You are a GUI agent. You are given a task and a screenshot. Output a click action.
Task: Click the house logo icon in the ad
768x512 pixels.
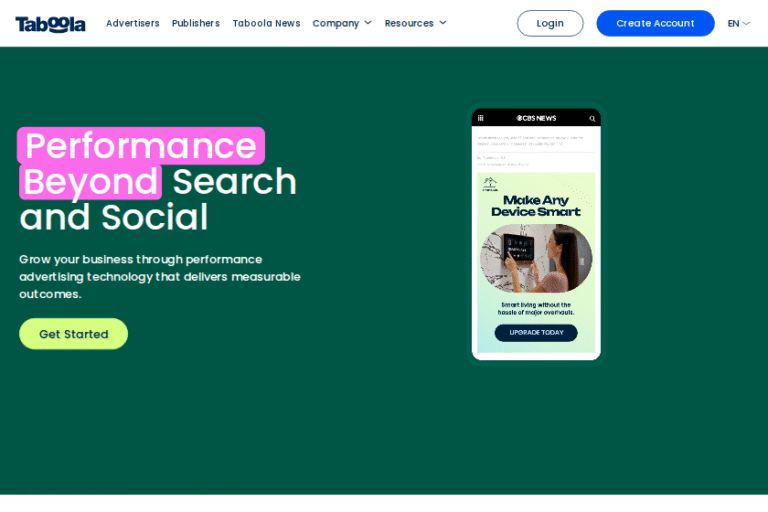490,184
